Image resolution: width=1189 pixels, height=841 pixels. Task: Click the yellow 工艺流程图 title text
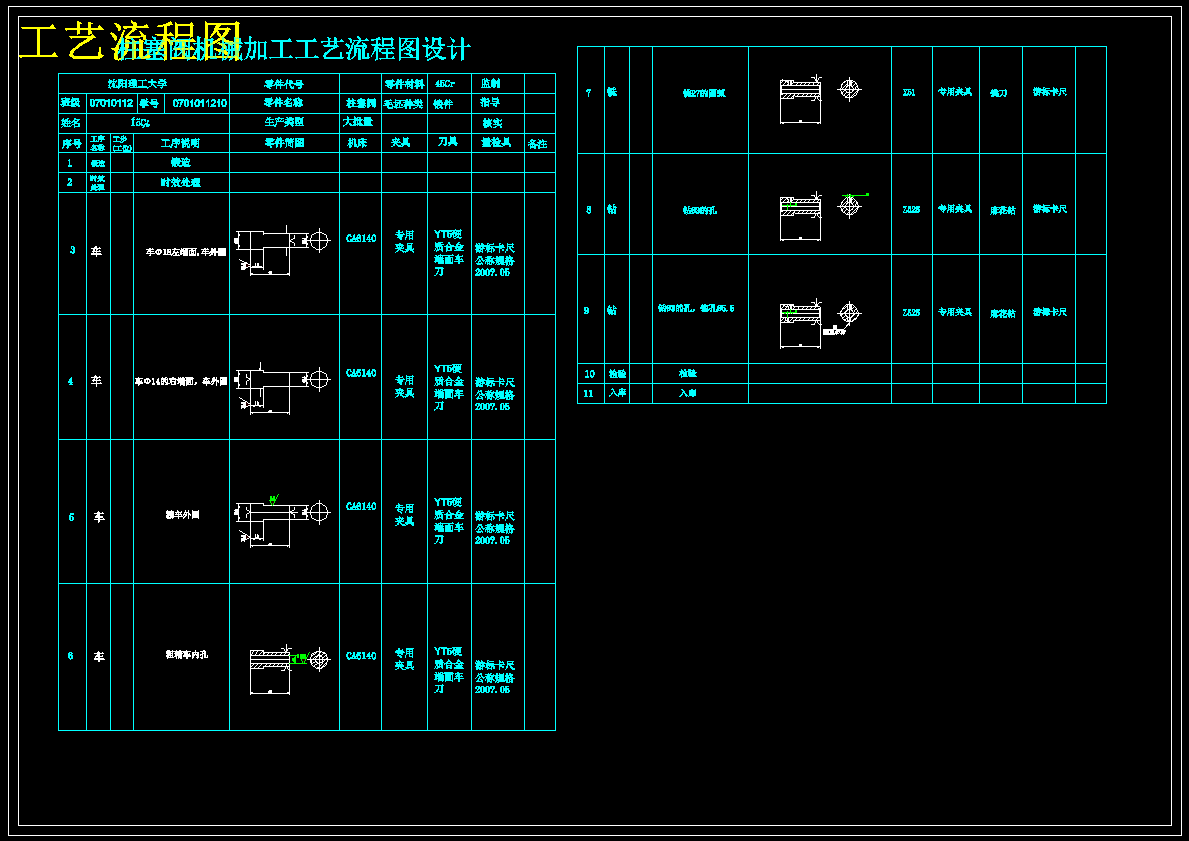point(130,41)
